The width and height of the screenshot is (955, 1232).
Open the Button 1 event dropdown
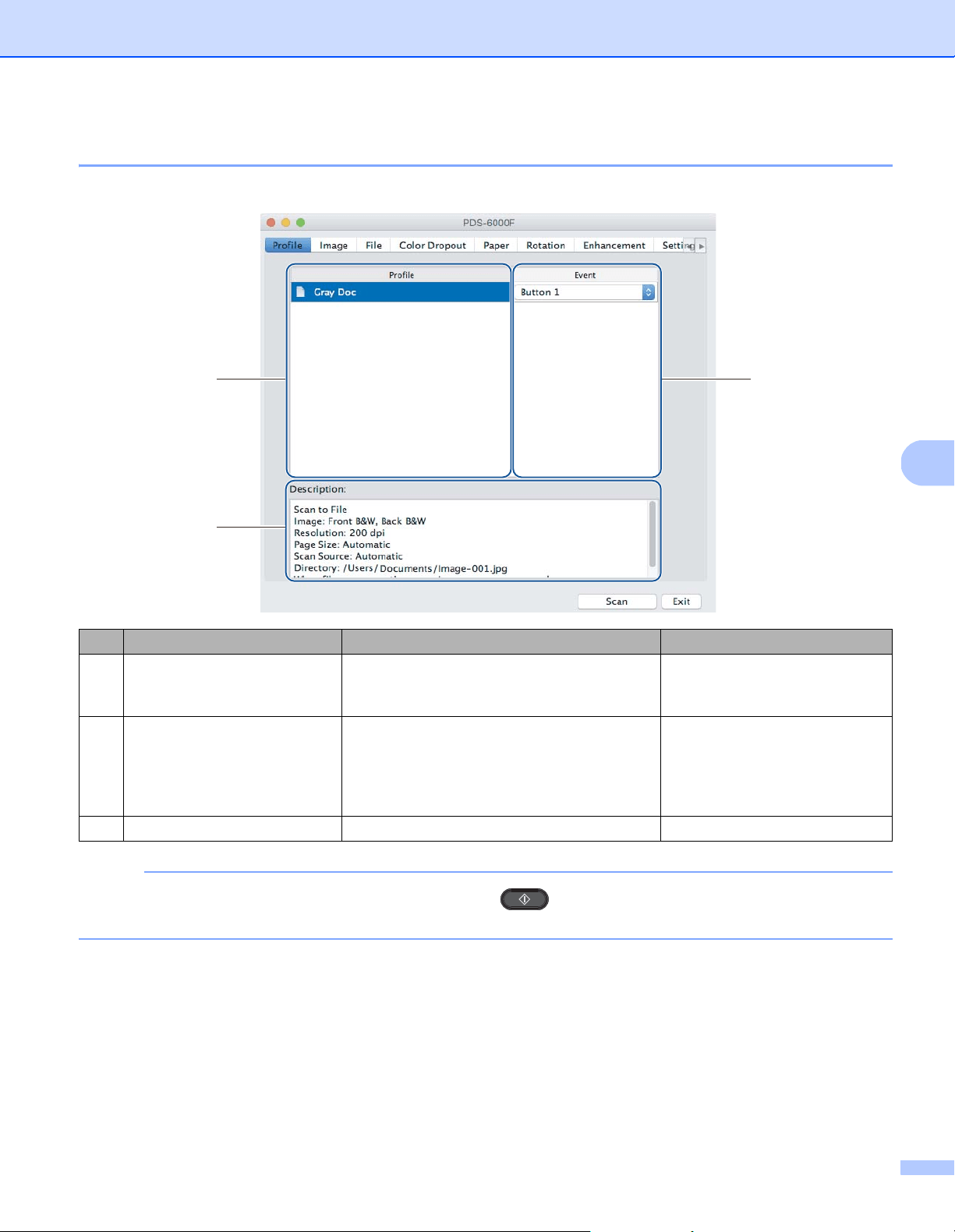[x=585, y=292]
